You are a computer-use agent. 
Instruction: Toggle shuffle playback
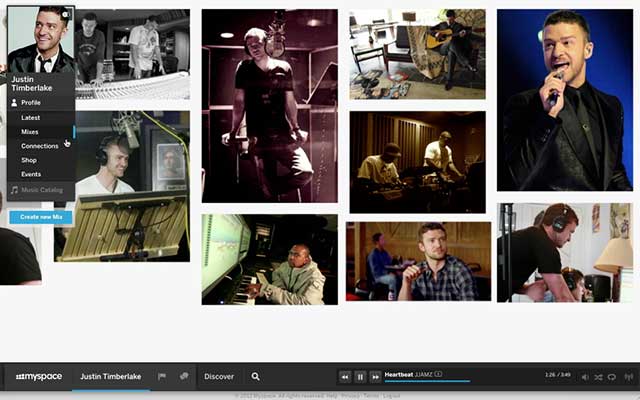(598, 377)
